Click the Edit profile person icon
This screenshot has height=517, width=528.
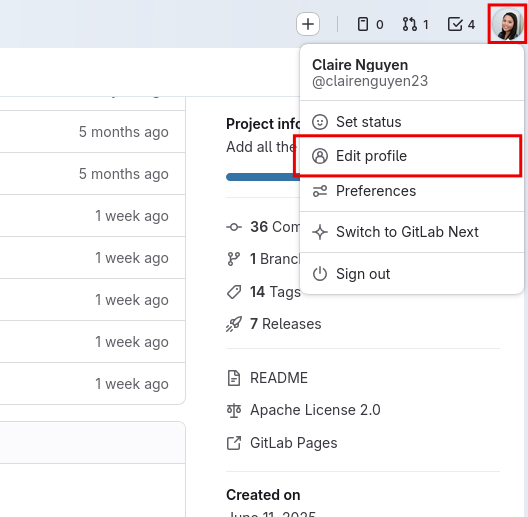[x=320, y=156]
